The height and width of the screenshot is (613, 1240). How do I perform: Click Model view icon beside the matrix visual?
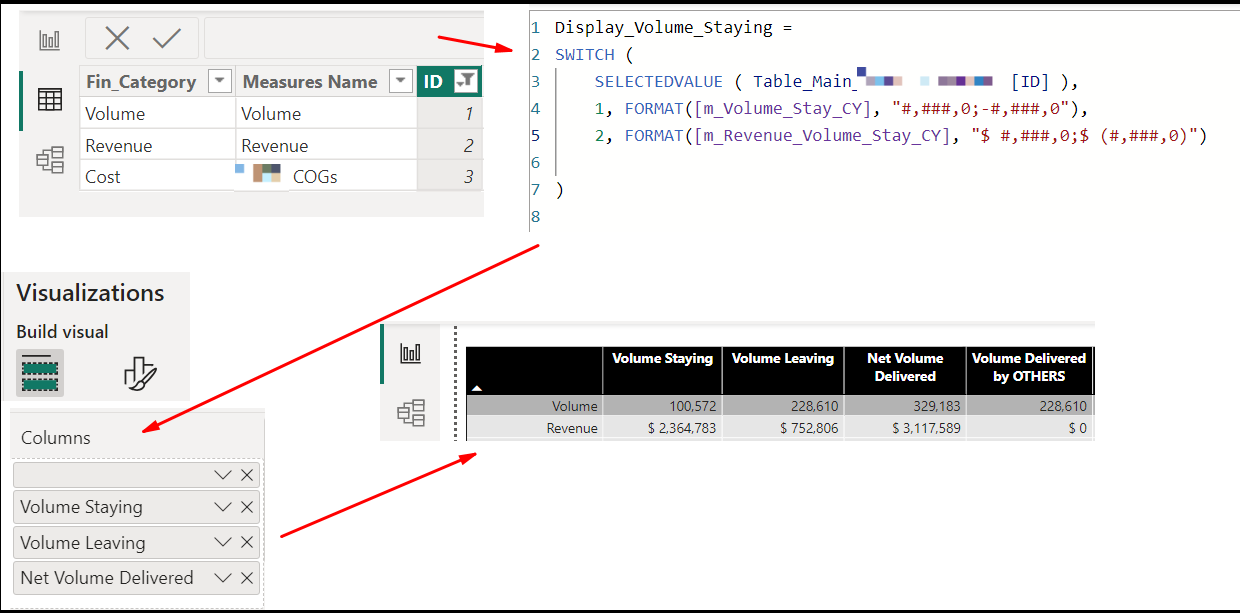pos(411,412)
